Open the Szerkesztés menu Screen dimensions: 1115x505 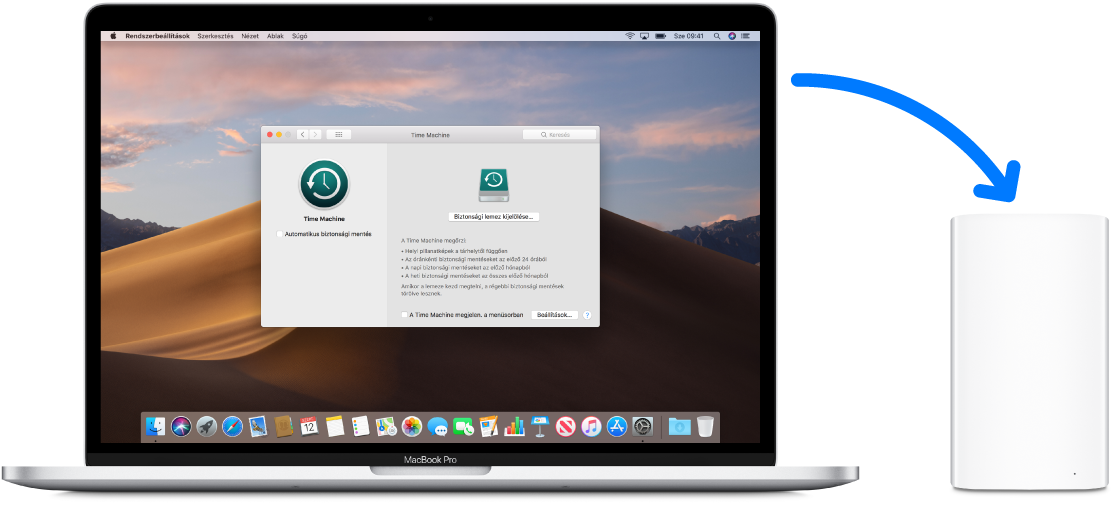click(x=215, y=36)
